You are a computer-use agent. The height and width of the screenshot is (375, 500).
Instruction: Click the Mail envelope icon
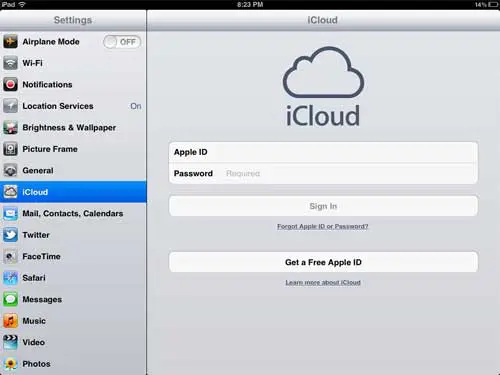(x=10, y=213)
